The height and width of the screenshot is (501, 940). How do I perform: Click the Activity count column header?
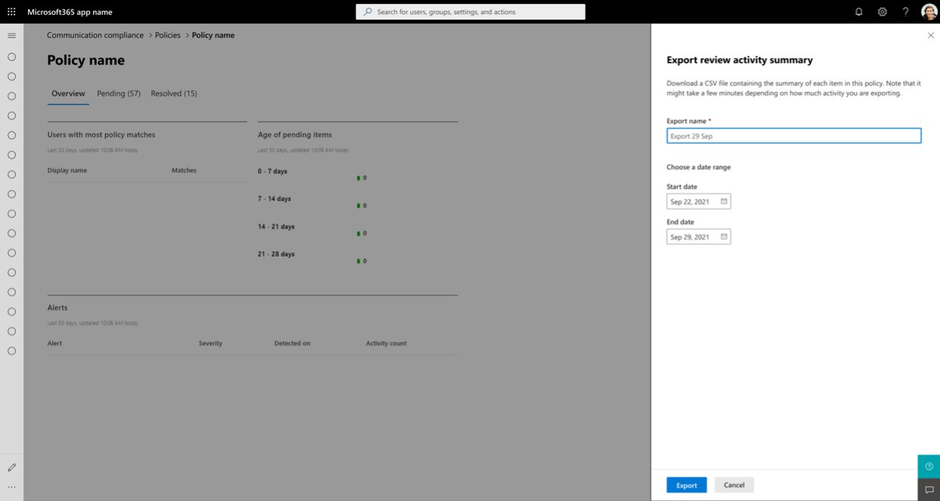pyautogui.click(x=386, y=343)
